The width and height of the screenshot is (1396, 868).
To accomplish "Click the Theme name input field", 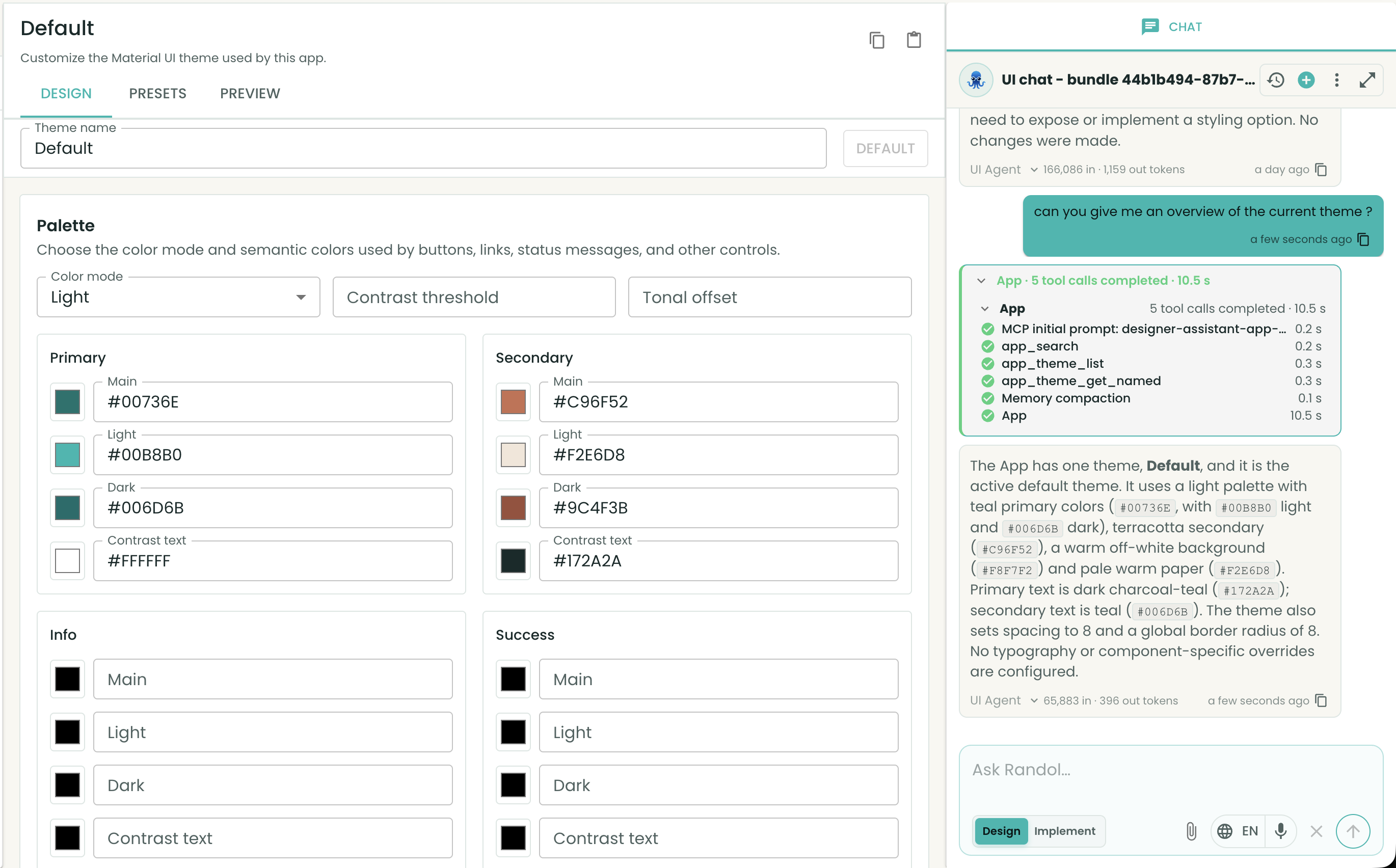I will pos(423,148).
